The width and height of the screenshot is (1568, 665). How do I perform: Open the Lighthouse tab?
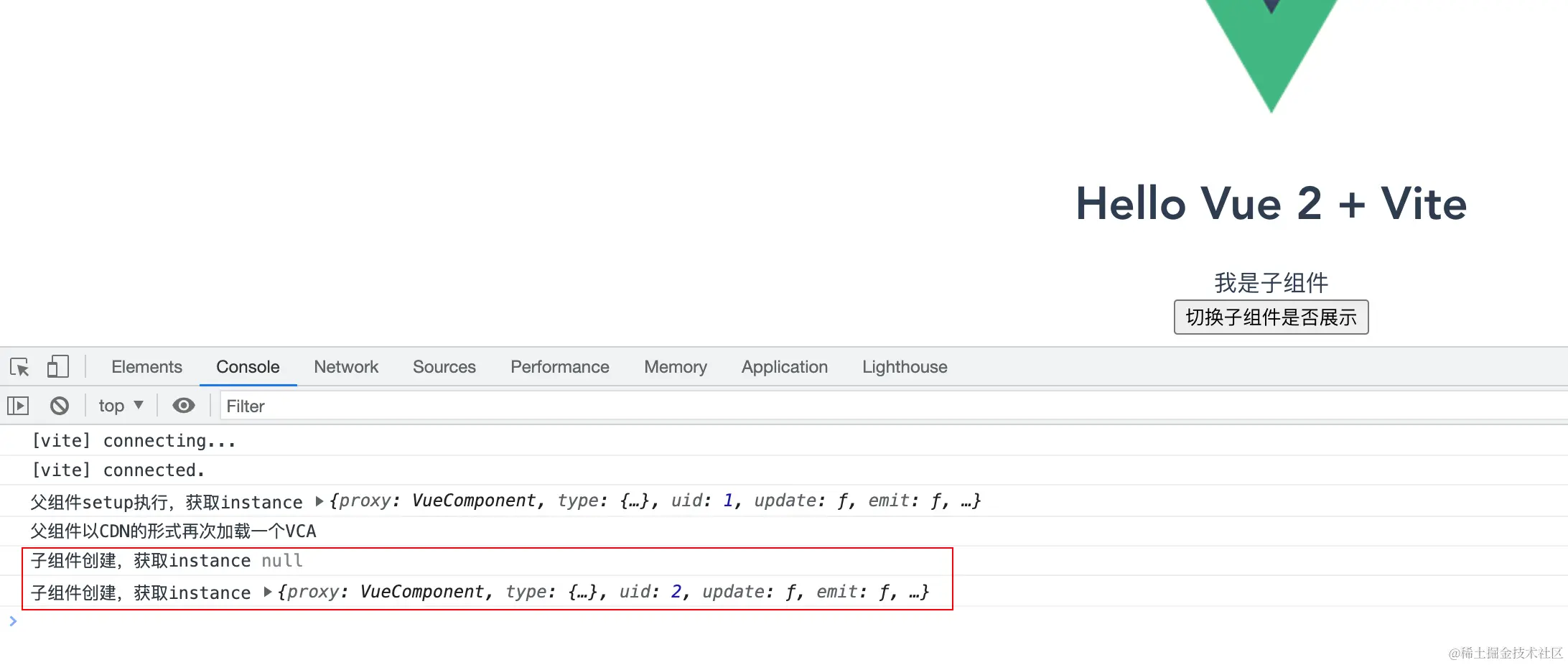point(905,367)
